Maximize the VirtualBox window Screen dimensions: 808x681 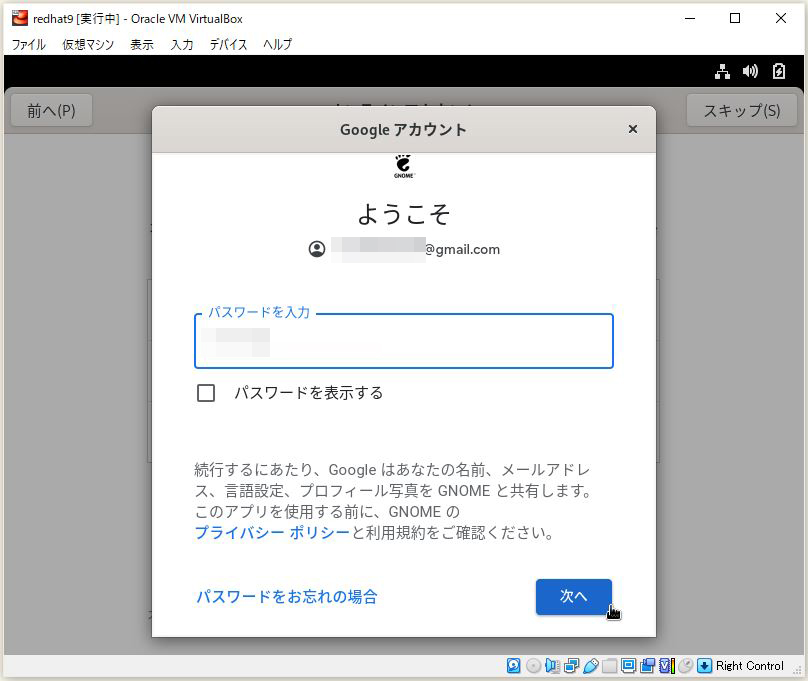735,19
